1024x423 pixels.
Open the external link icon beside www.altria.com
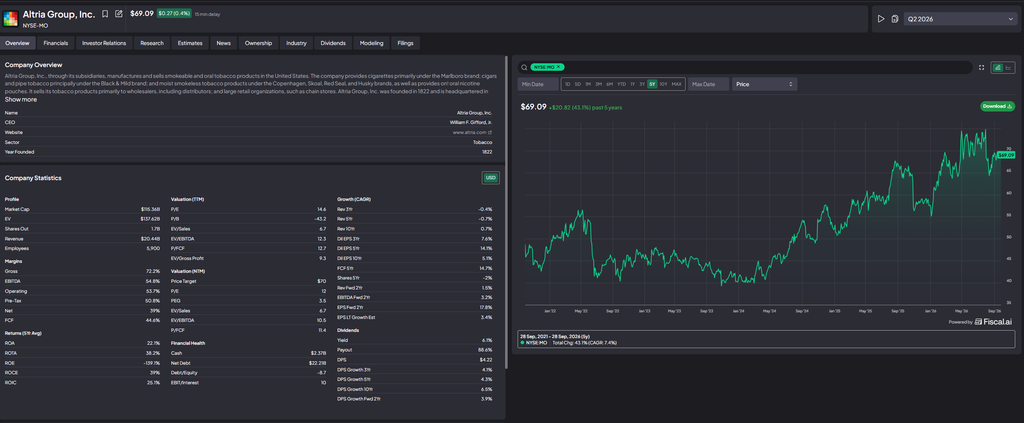tap(490, 133)
